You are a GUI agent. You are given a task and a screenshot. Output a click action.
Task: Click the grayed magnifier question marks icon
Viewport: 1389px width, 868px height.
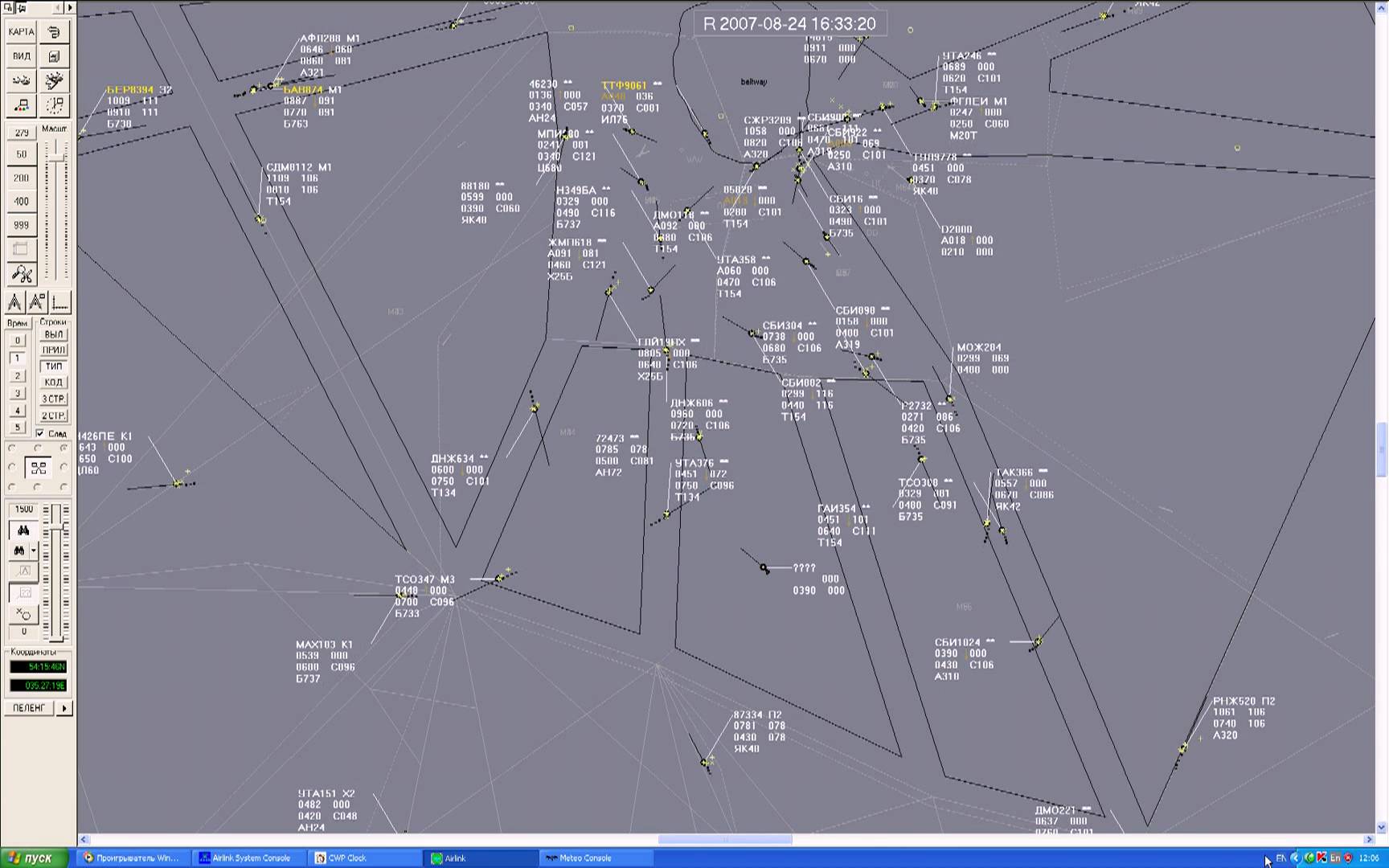(x=23, y=593)
